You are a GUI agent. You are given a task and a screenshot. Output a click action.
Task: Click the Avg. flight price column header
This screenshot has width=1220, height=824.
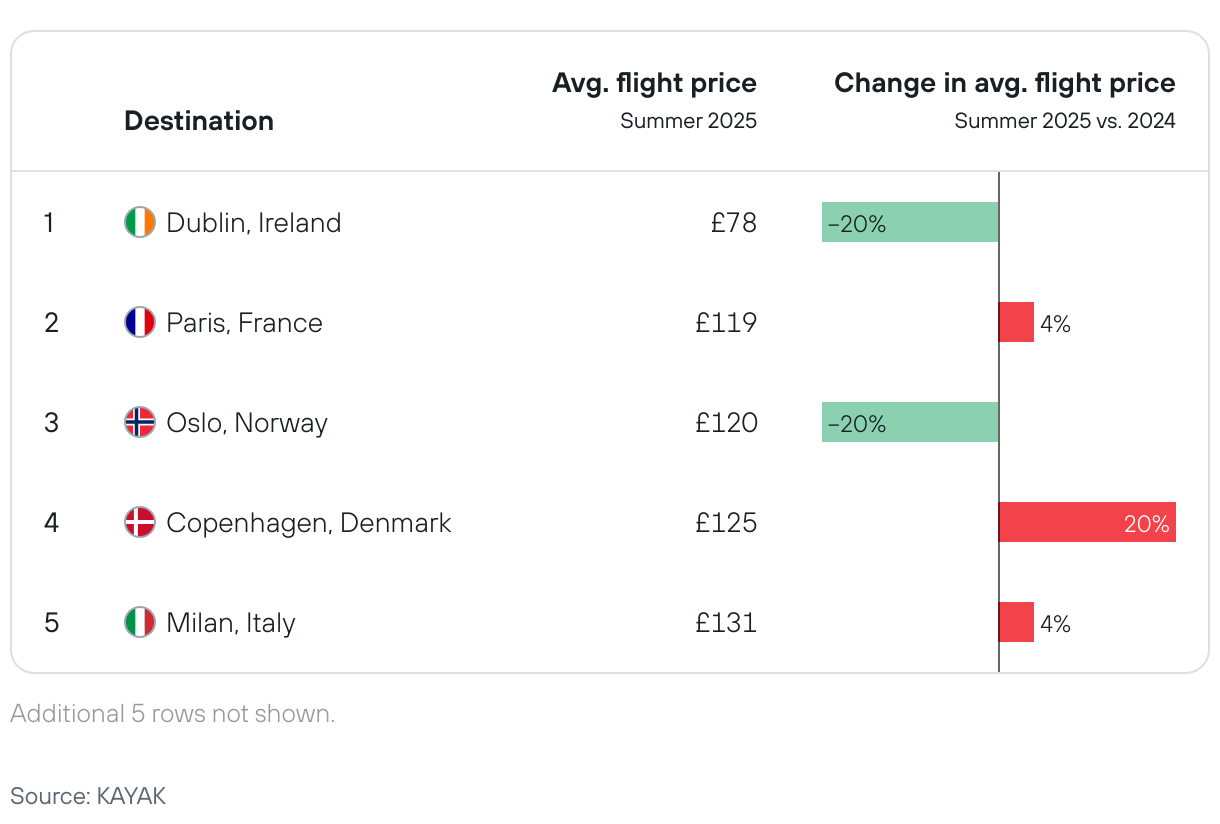click(x=654, y=83)
